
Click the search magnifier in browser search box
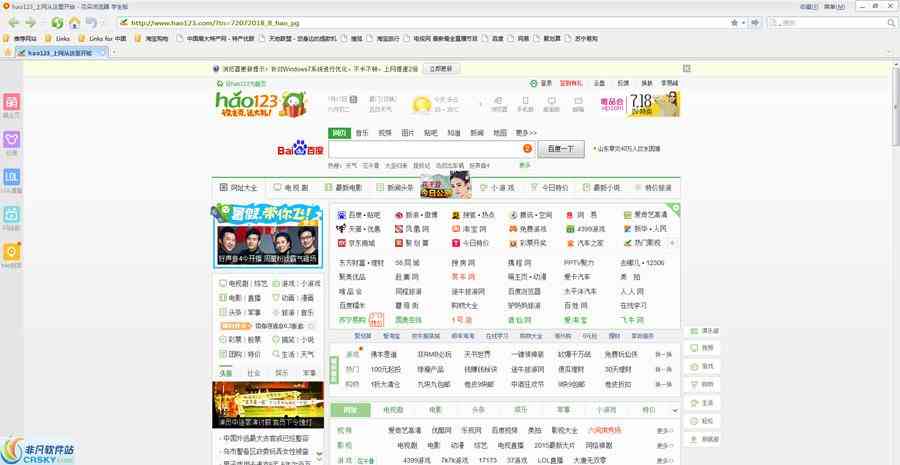pos(891,23)
